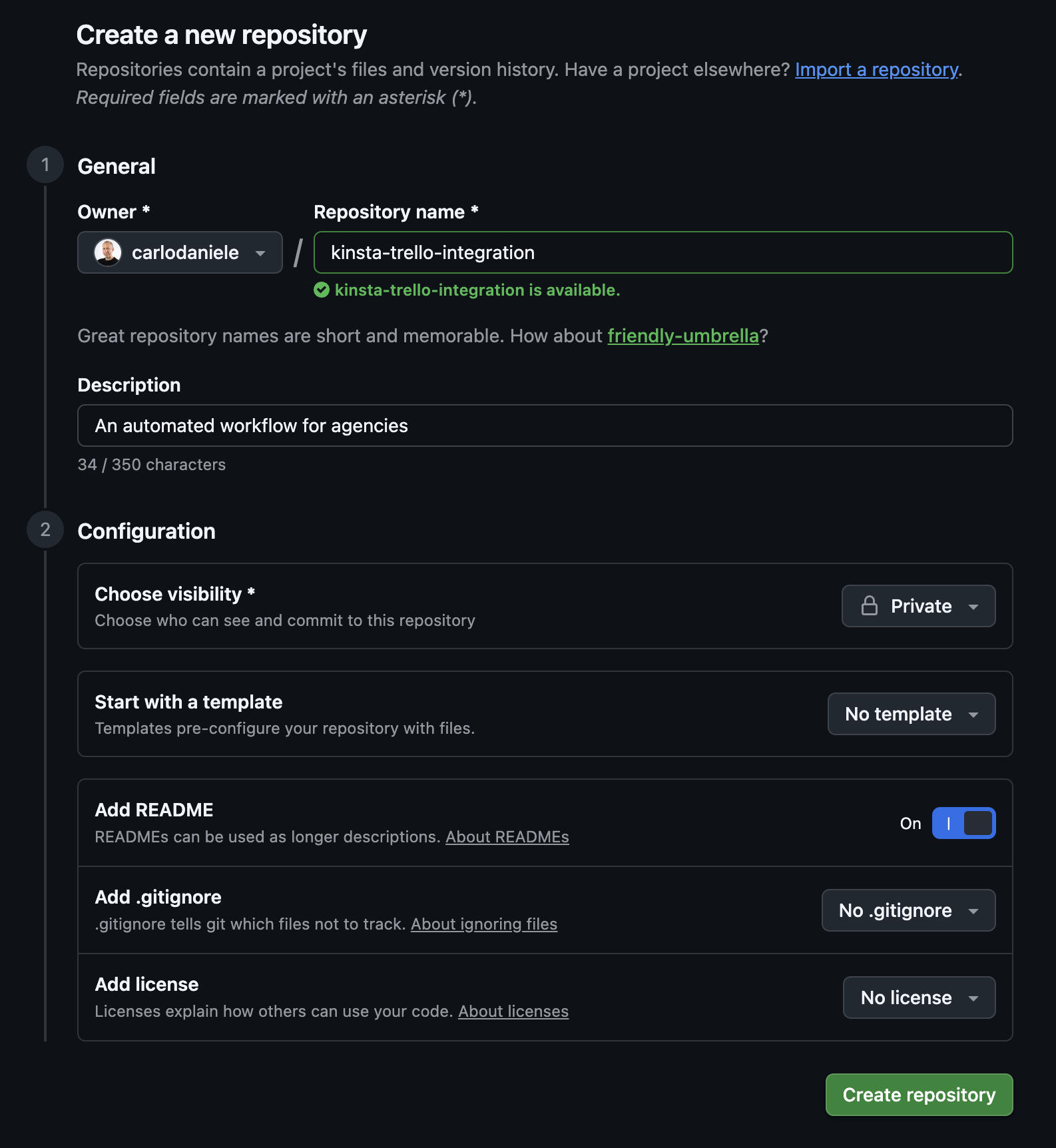The height and width of the screenshot is (1148, 1056).
Task: Click the carlodaniele avatar image
Action: pos(107,252)
